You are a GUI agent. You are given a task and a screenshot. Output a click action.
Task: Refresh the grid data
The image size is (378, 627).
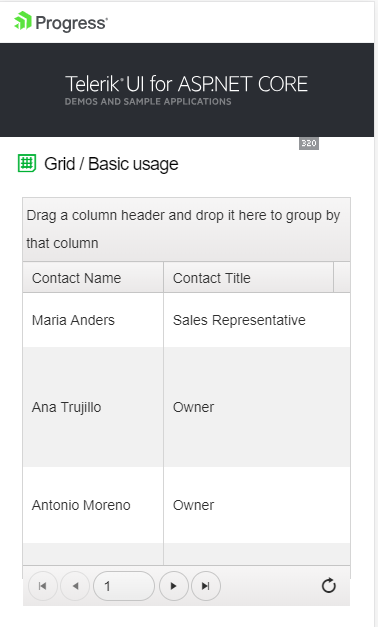click(x=329, y=586)
